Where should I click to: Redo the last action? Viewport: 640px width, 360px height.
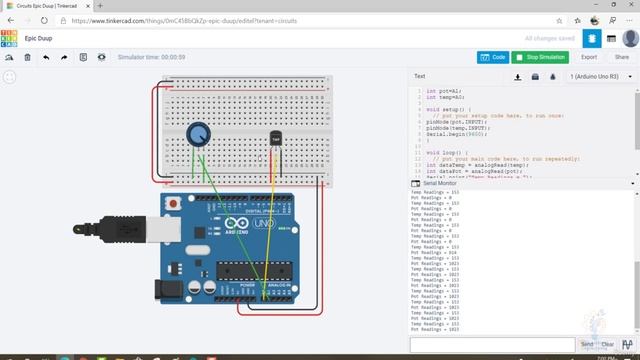point(64,58)
